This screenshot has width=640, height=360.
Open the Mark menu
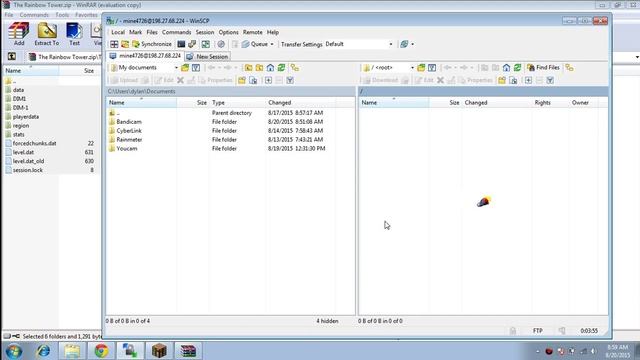tap(136, 32)
